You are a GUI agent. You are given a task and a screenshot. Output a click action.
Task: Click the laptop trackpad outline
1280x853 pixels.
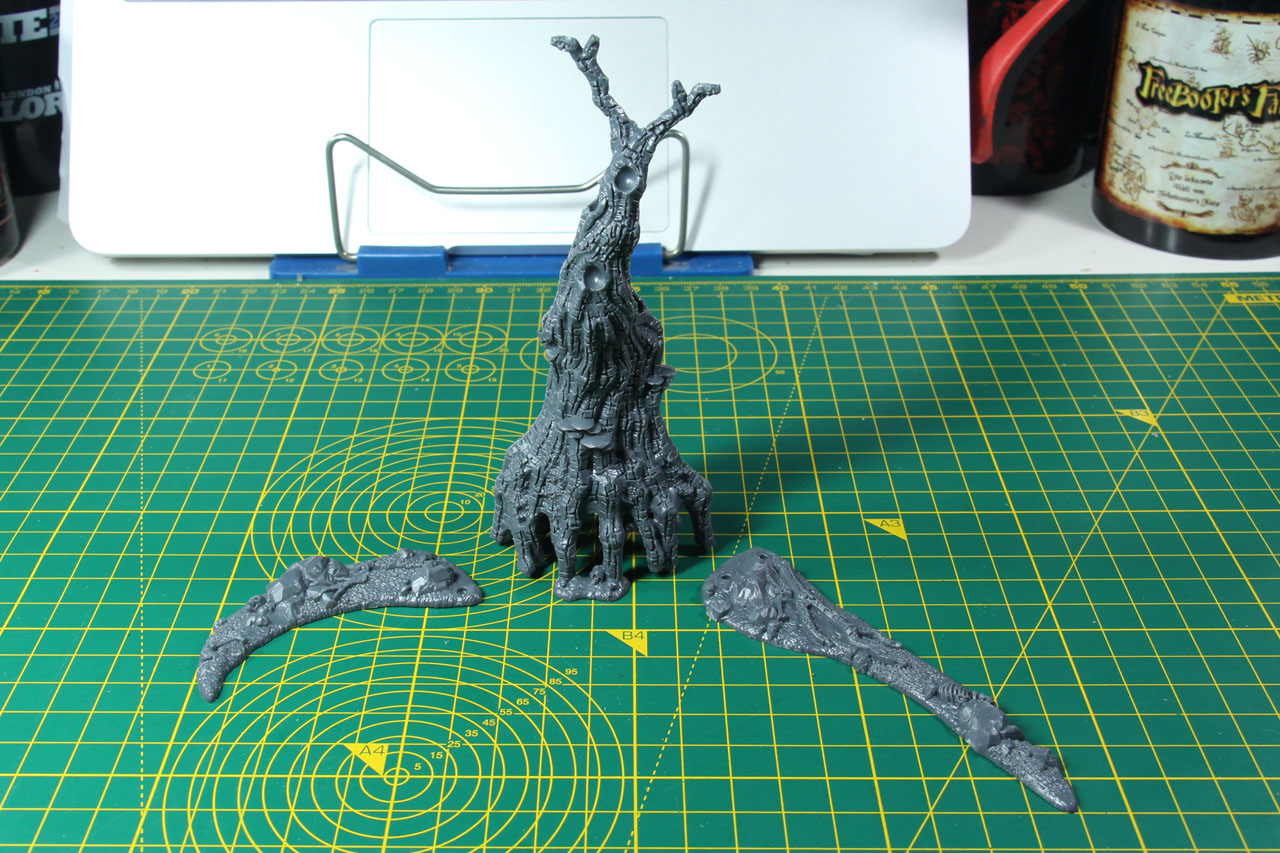pos(518,125)
